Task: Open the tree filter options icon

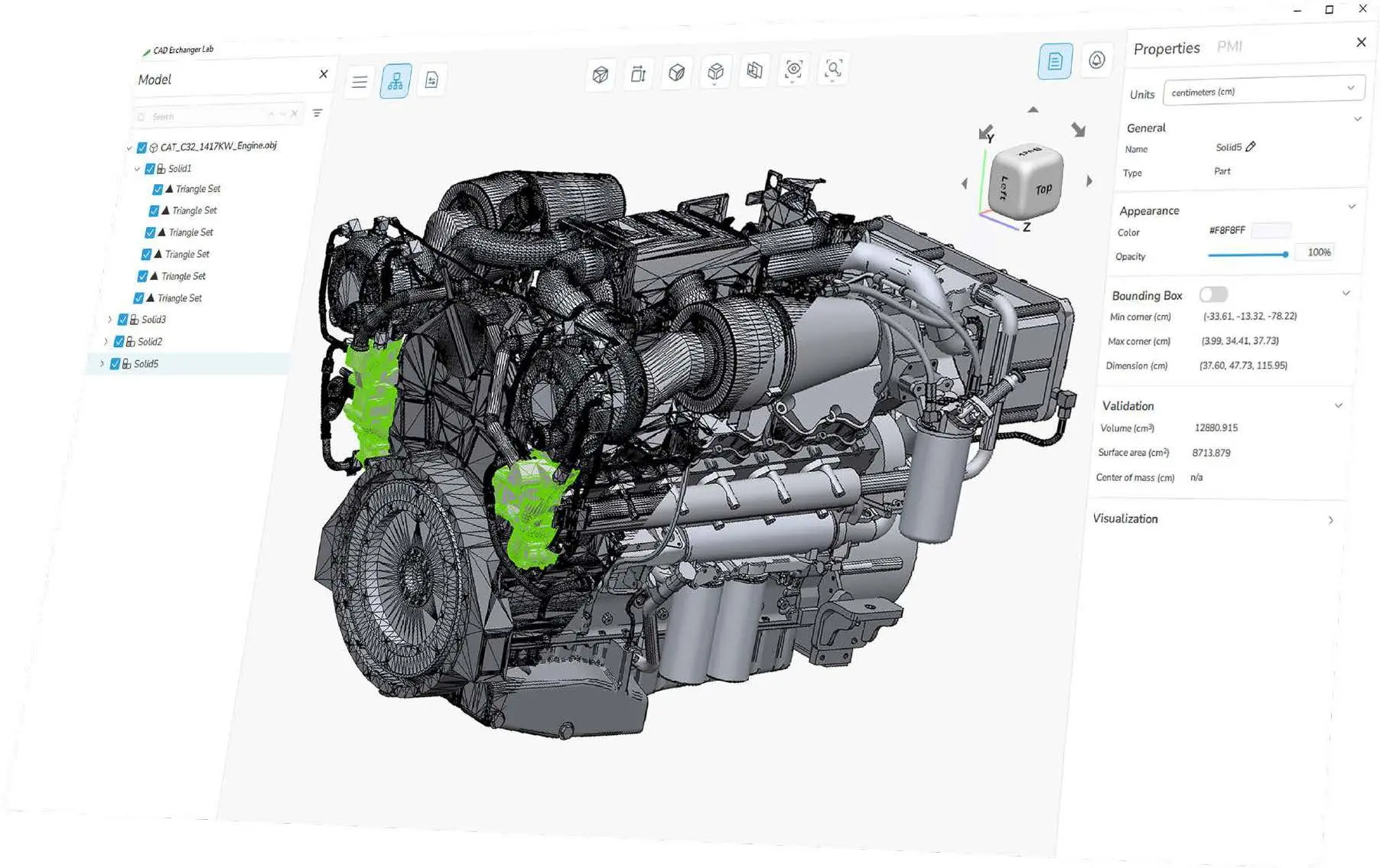Action: [317, 113]
